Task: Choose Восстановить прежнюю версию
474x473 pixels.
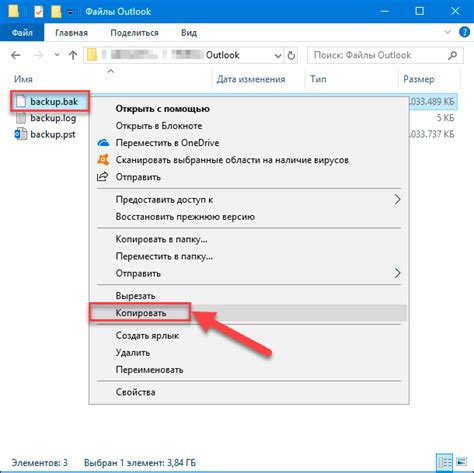Action: (x=249, y=217)
